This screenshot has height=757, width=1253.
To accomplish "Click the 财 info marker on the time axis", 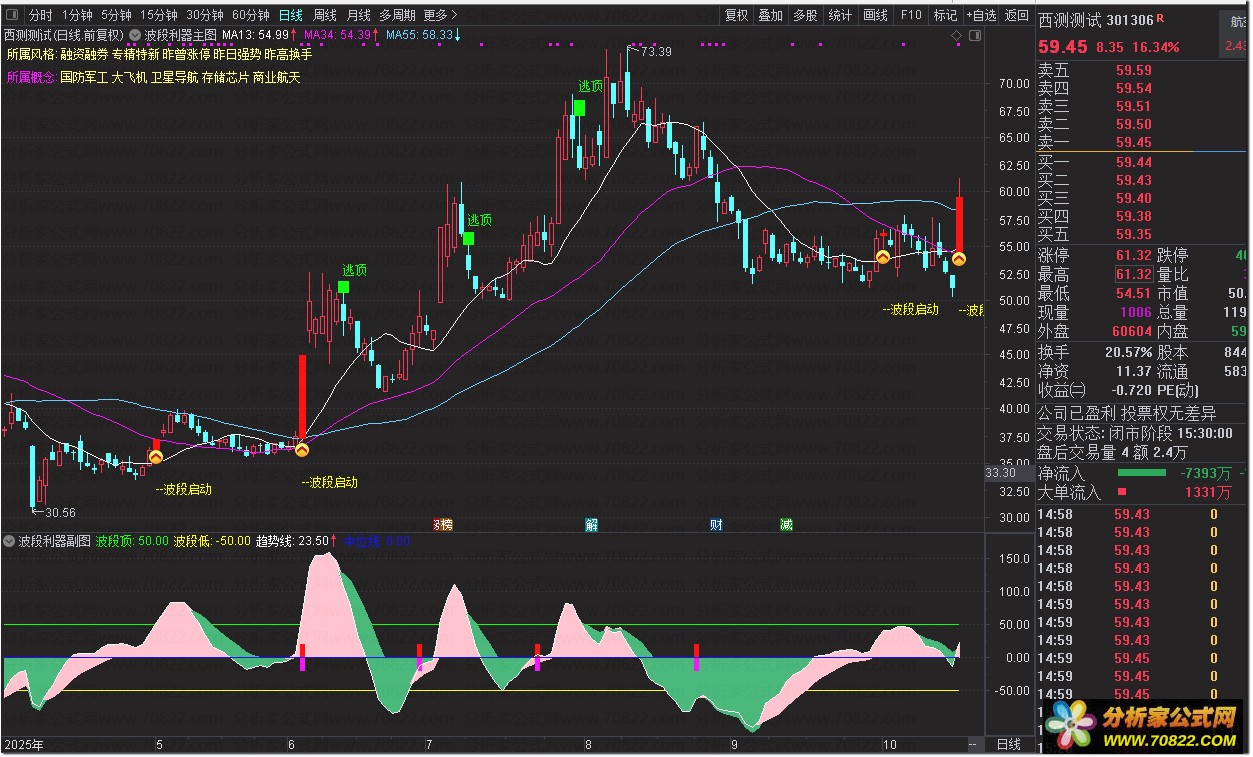I will (x=716, y=524).
